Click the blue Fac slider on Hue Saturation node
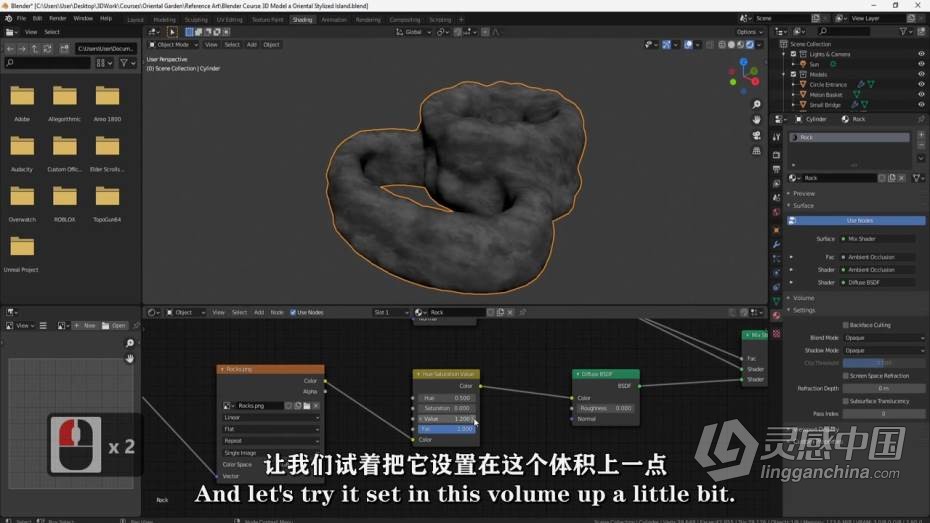Image resolution: width=930 pixels, height=523 pixels. tap(447, 429)
